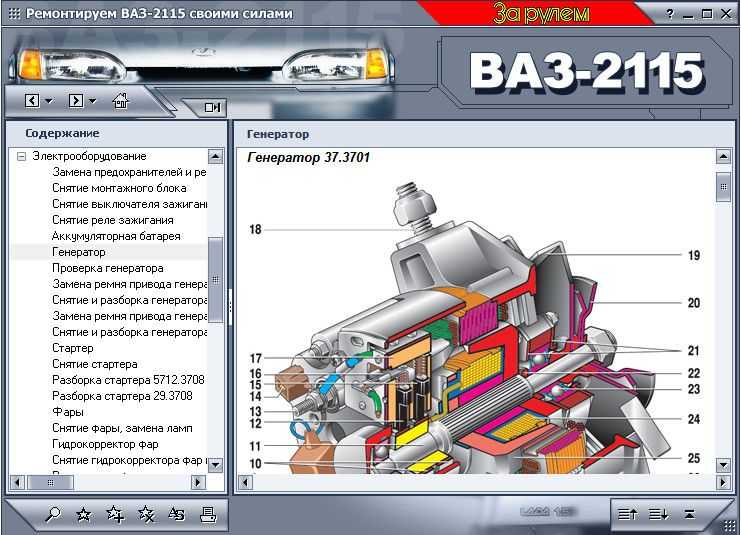741x535 pixels.
Task: Open the home page icon
Action: click(120, 100)
